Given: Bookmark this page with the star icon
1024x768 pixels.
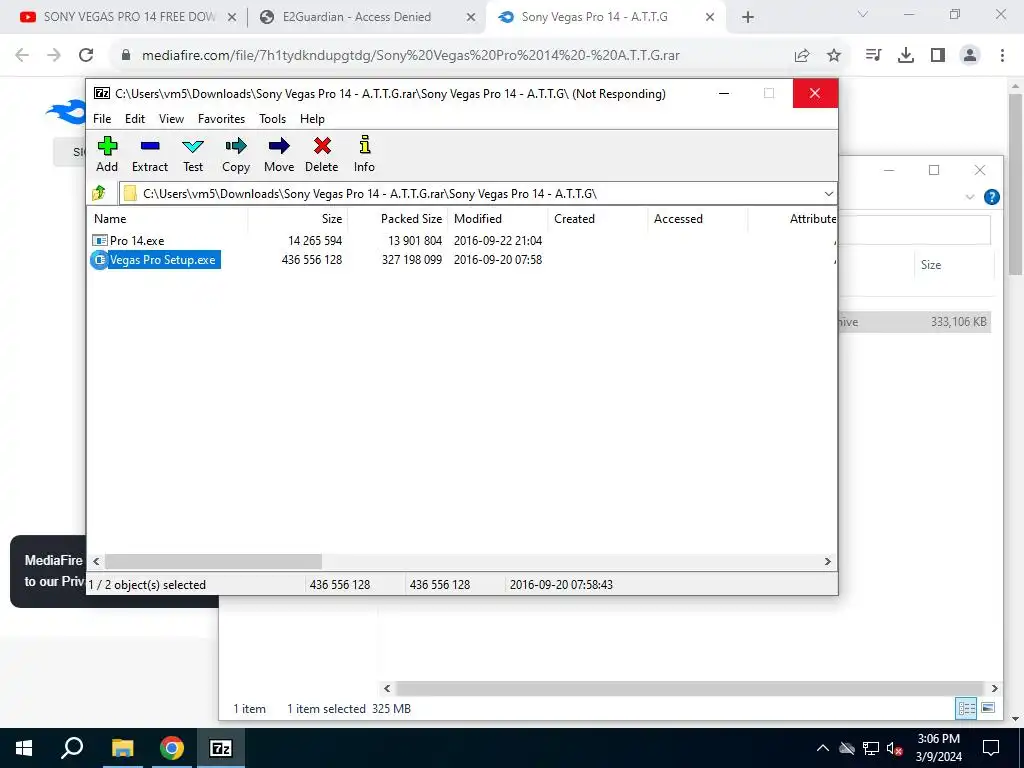Looking at the screenshot, I should click(x=834, y=56).
